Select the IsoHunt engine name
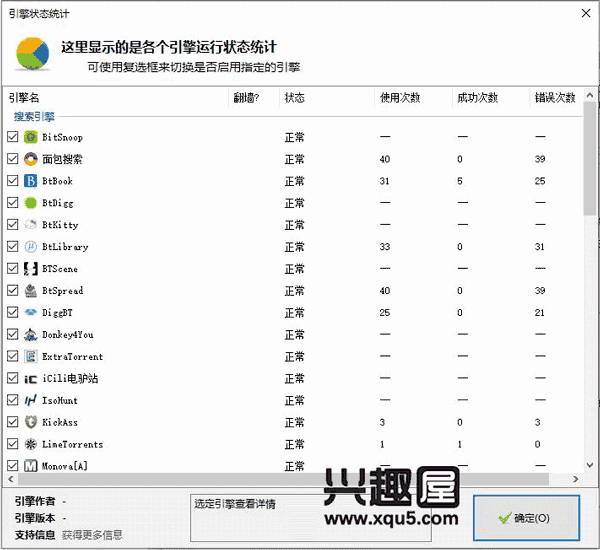This screenshot has height=550, width=600. [60, 401]
